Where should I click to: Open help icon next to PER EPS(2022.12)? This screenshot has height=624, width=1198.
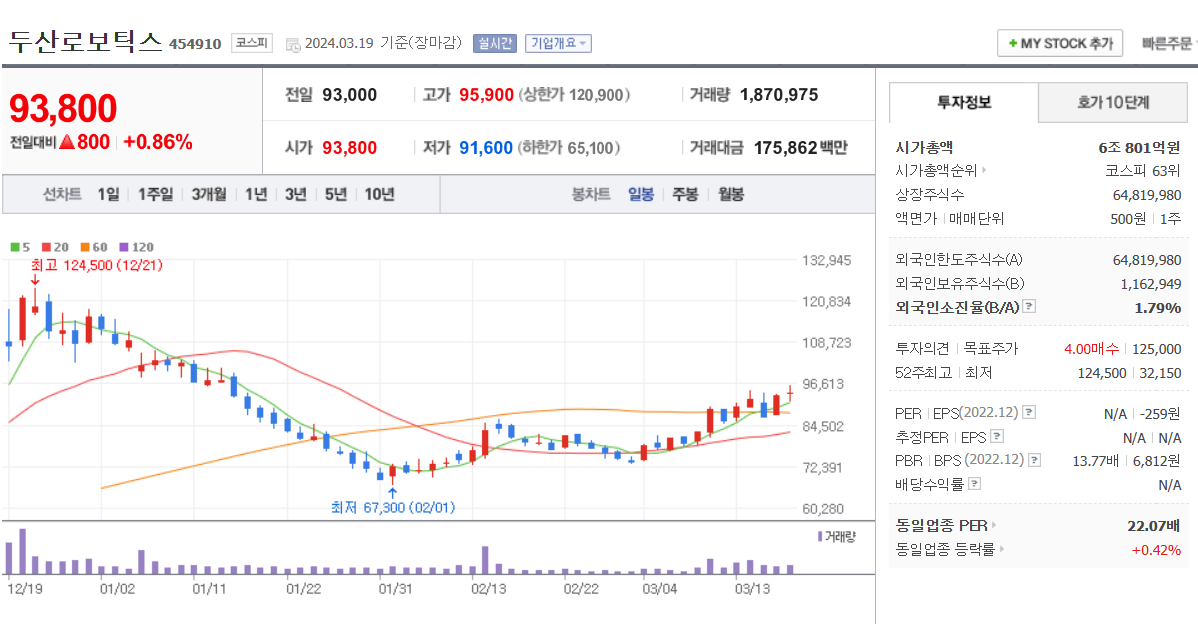point(1029,412)
